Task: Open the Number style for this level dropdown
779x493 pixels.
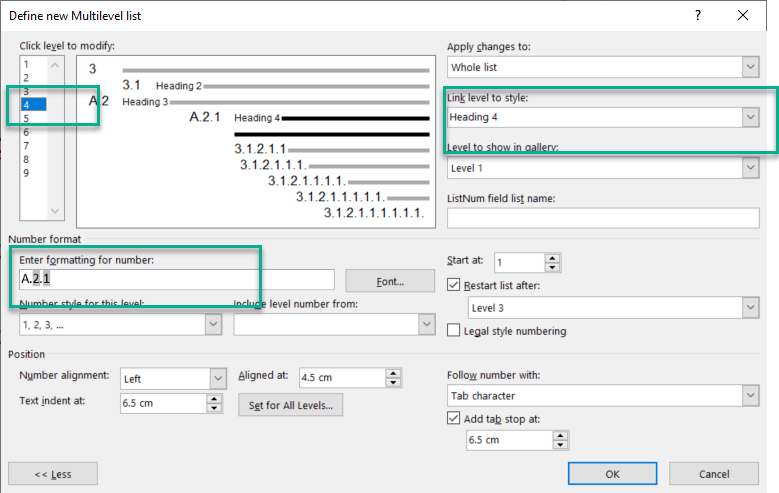Action: click(214, 325)
